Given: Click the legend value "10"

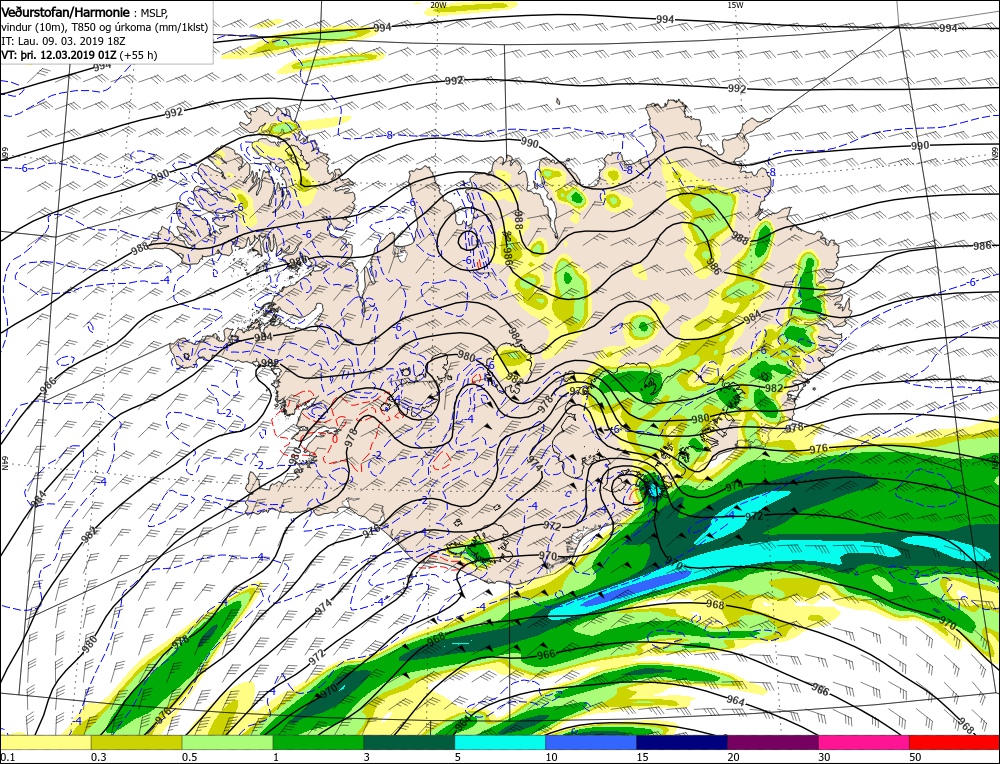Looking at the screenshot, I should pyautogui.click(x=552, y=756).
